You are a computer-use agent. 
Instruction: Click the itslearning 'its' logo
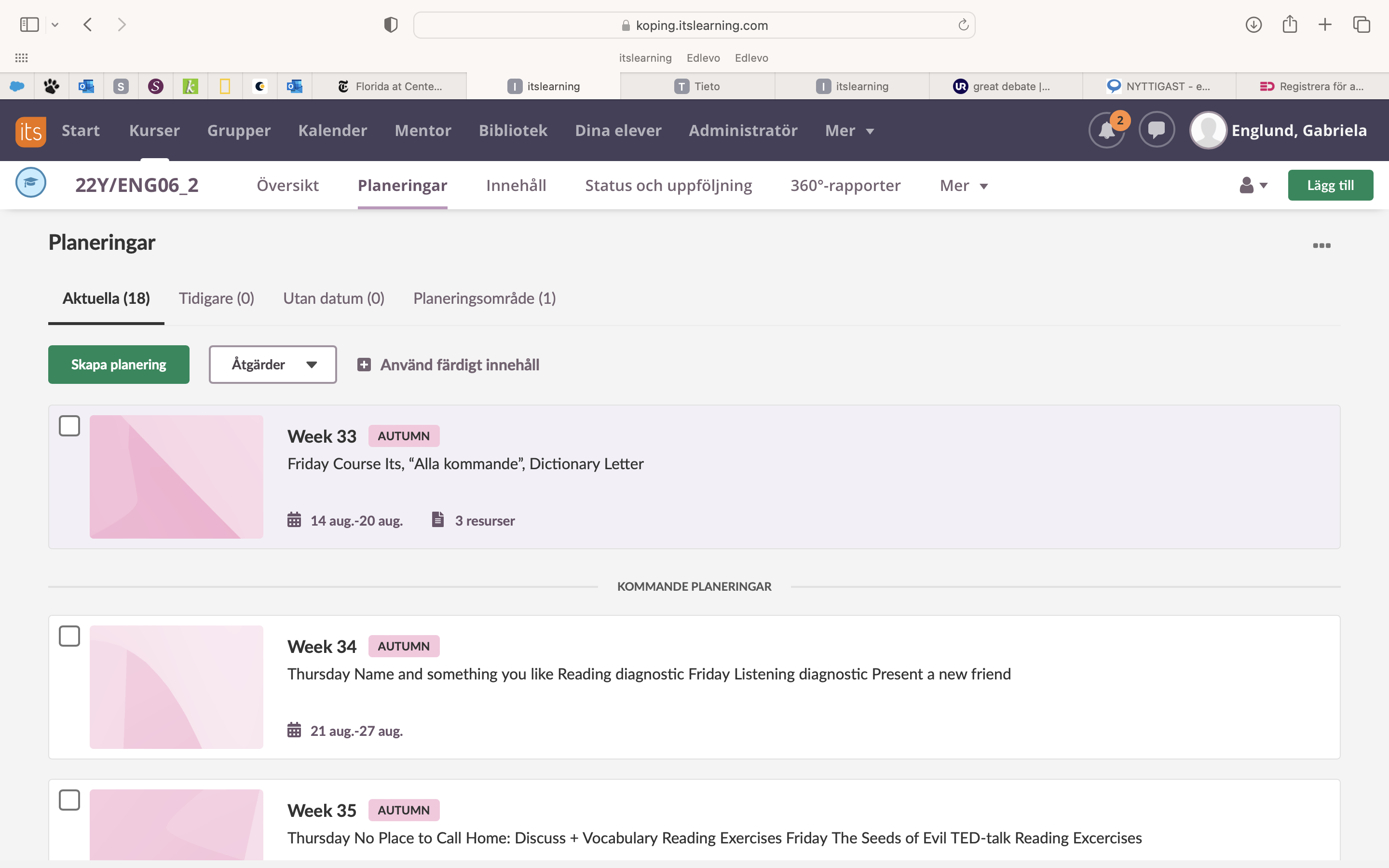tap(30, 131)
